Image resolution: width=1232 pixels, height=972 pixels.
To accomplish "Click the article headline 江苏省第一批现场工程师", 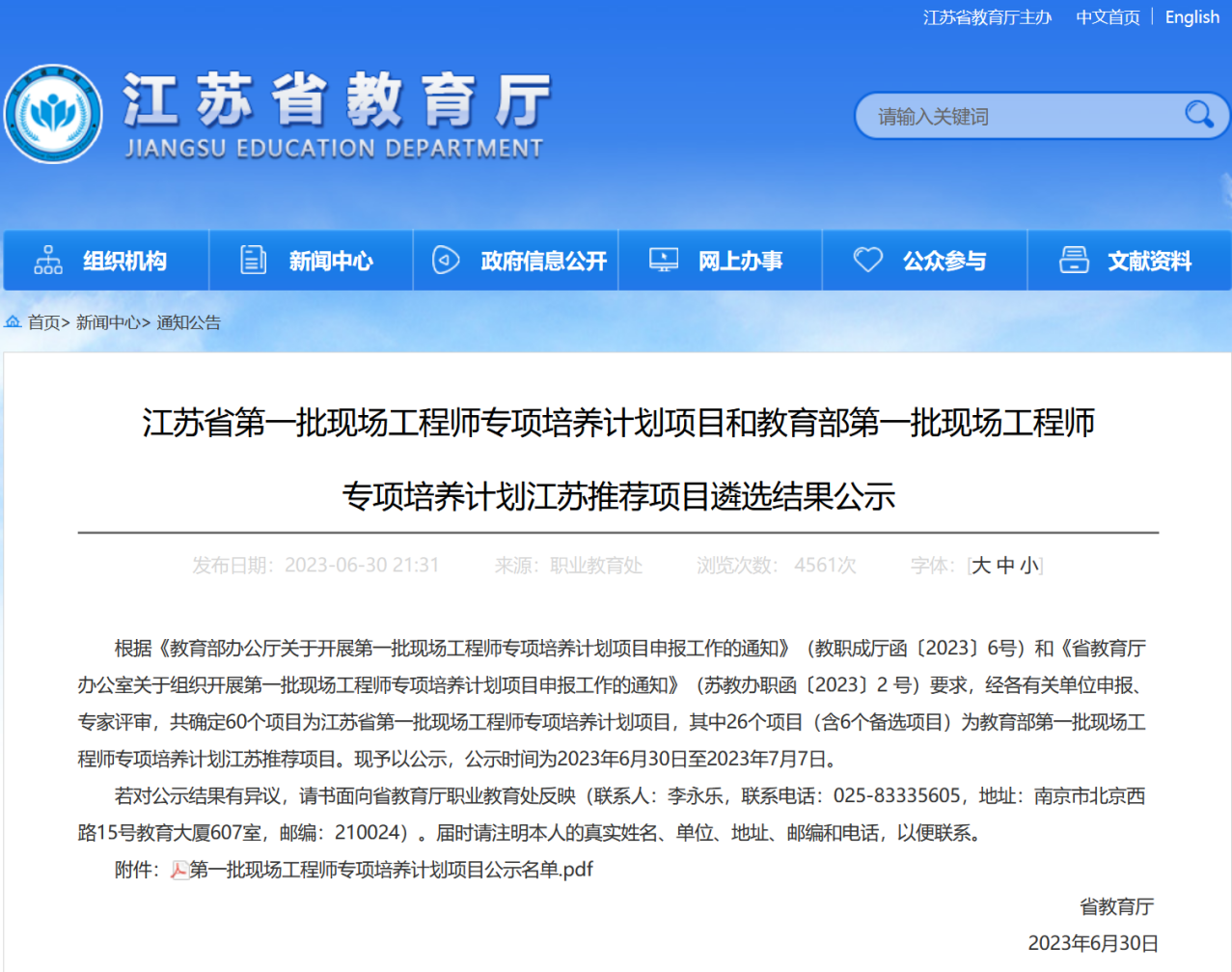I will [x=619, y=459].
